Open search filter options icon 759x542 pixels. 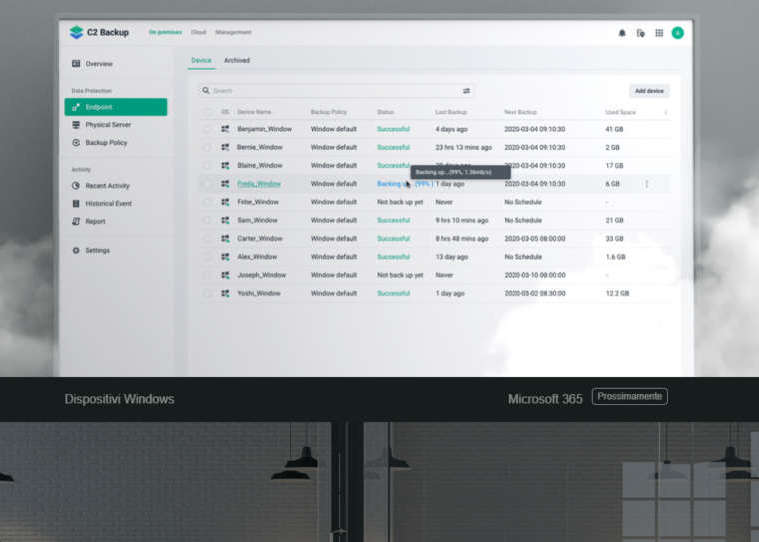[x=466, y=91]
